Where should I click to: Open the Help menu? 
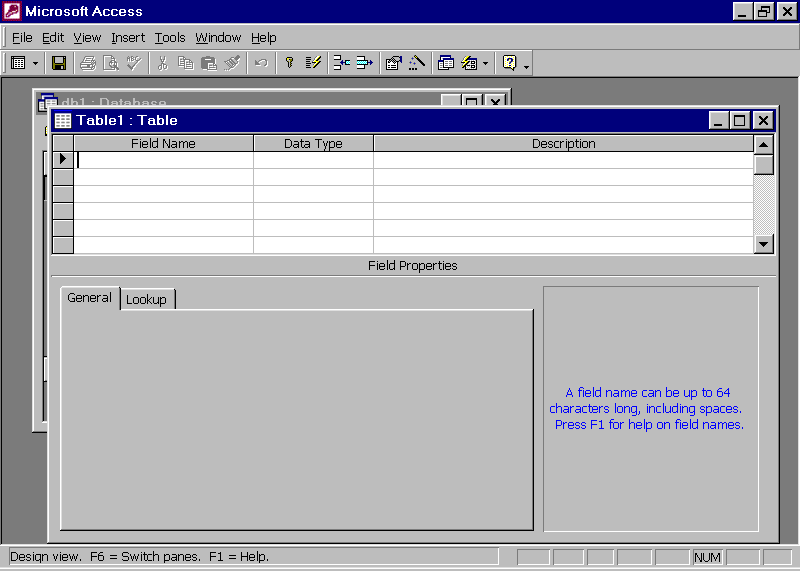pyautogui.click(x=263, y=38)
